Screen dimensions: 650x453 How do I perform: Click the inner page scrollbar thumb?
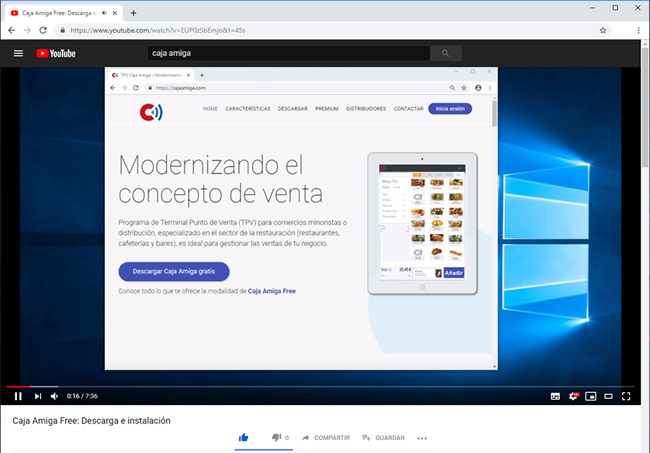pos(495,113)
